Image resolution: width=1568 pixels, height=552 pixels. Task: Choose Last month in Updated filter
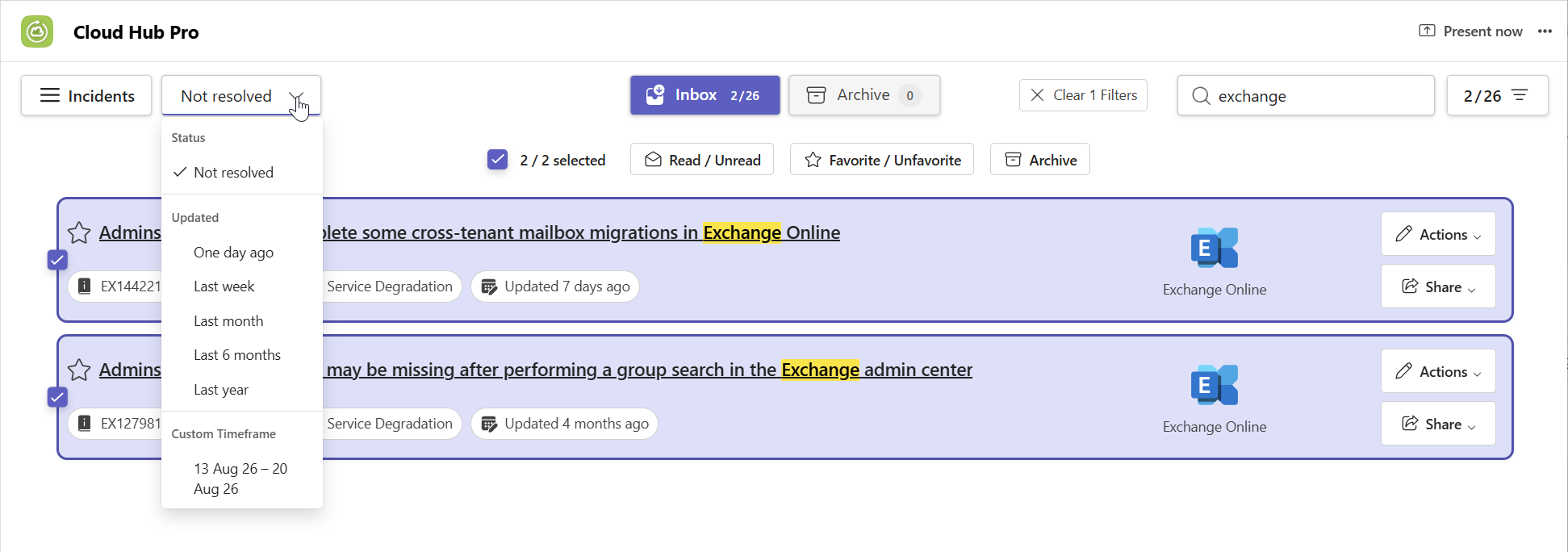pyautogui.click(x=242, y=321)
